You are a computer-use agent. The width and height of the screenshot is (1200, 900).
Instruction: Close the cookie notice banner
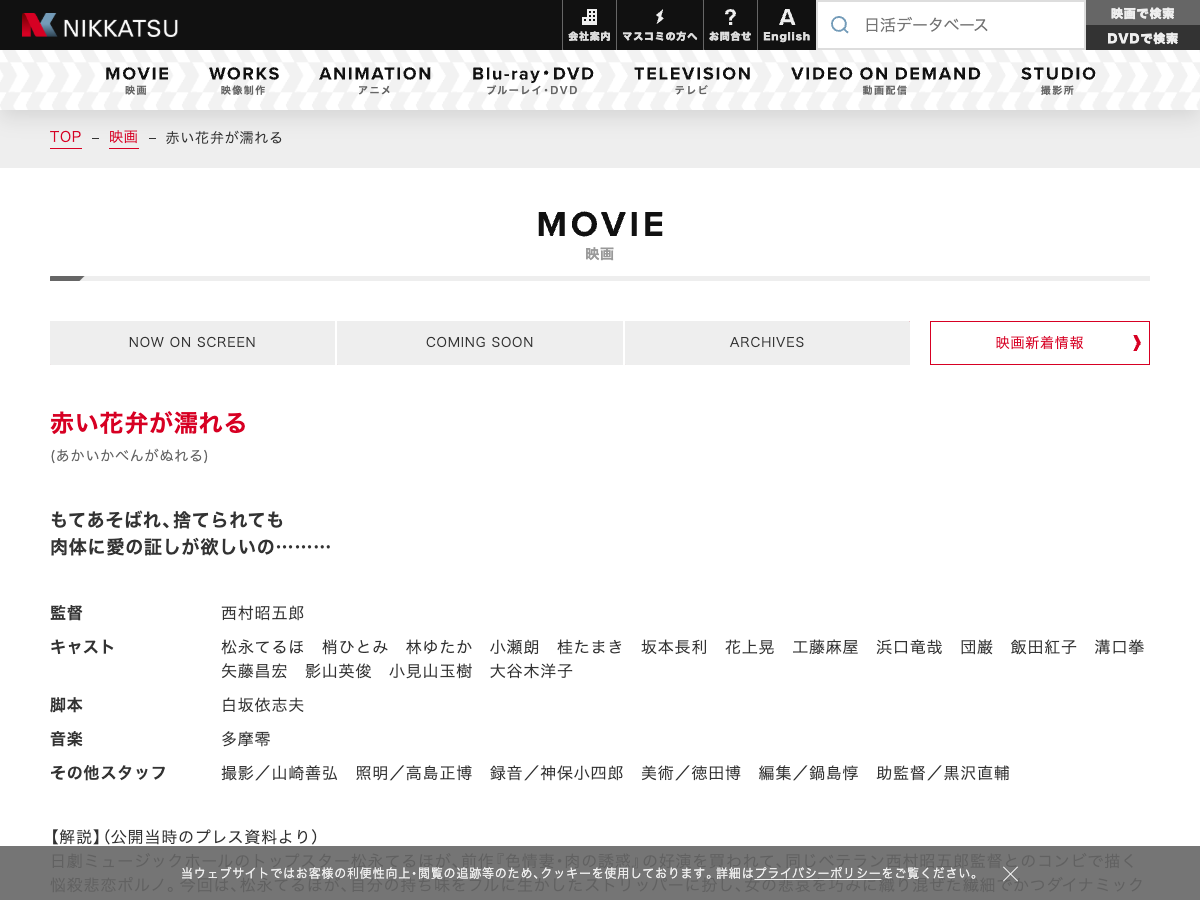coord(1010,874)
